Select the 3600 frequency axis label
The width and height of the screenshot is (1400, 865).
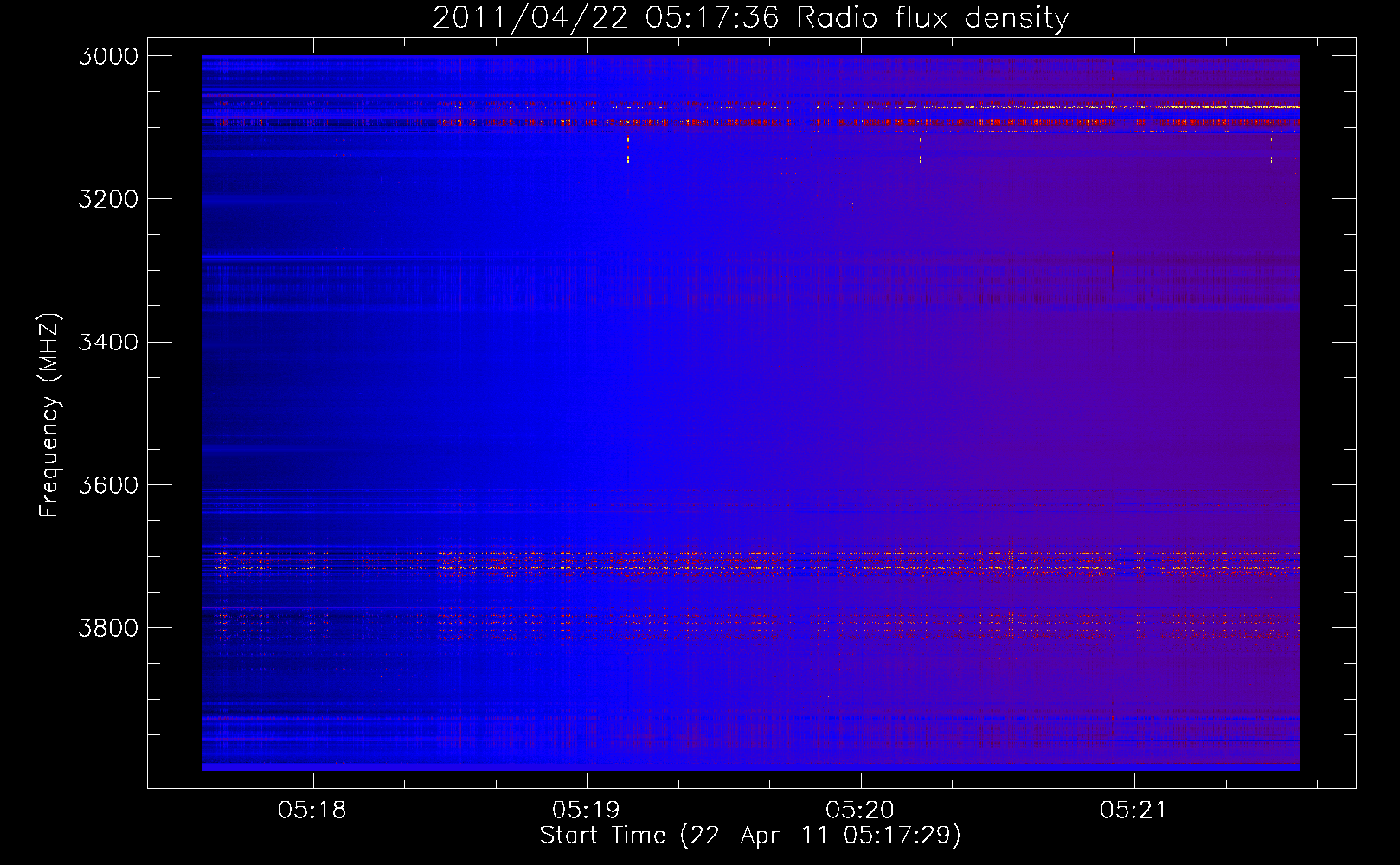(x=108, y=485)
